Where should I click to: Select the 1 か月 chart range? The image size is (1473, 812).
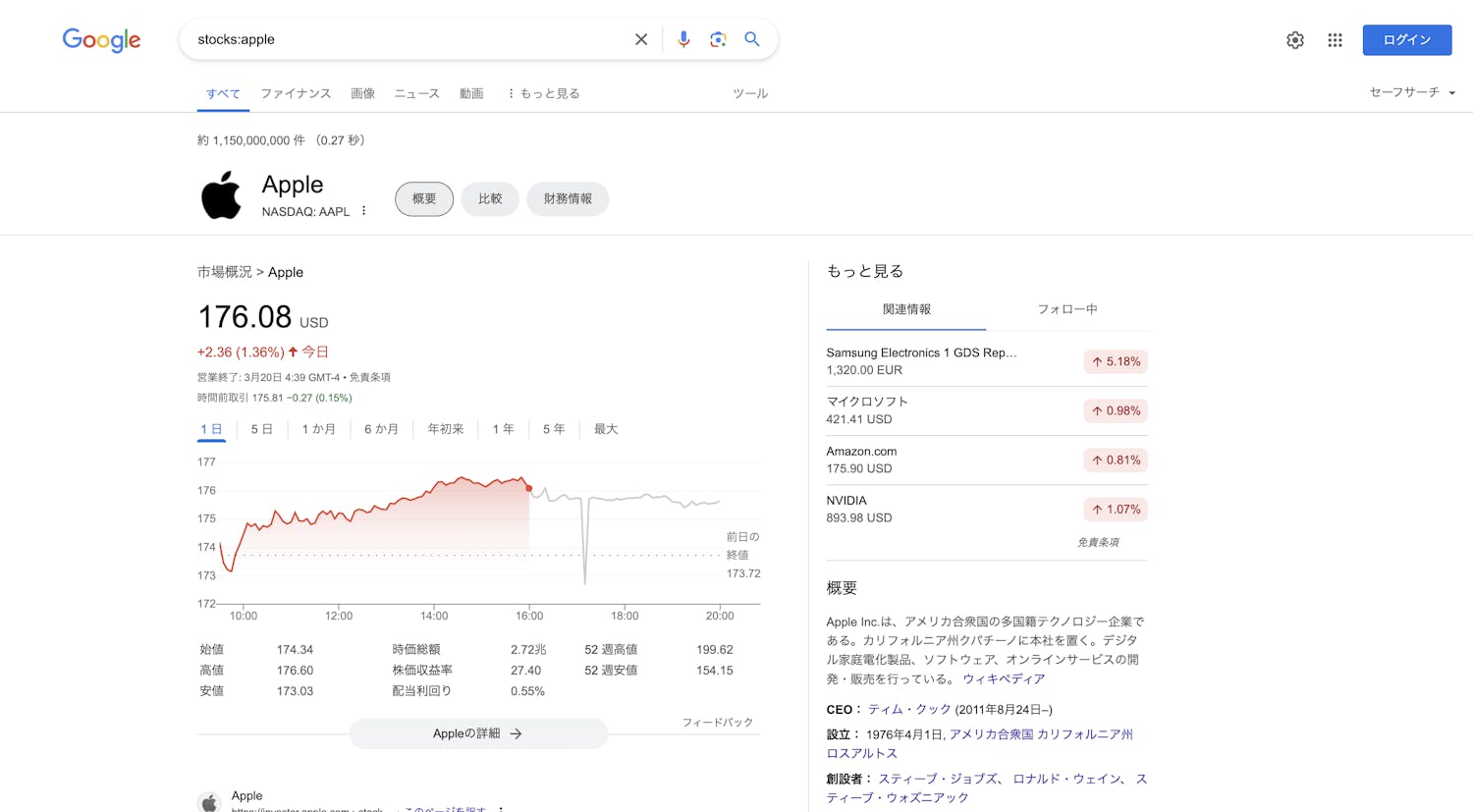click(319, 429)
